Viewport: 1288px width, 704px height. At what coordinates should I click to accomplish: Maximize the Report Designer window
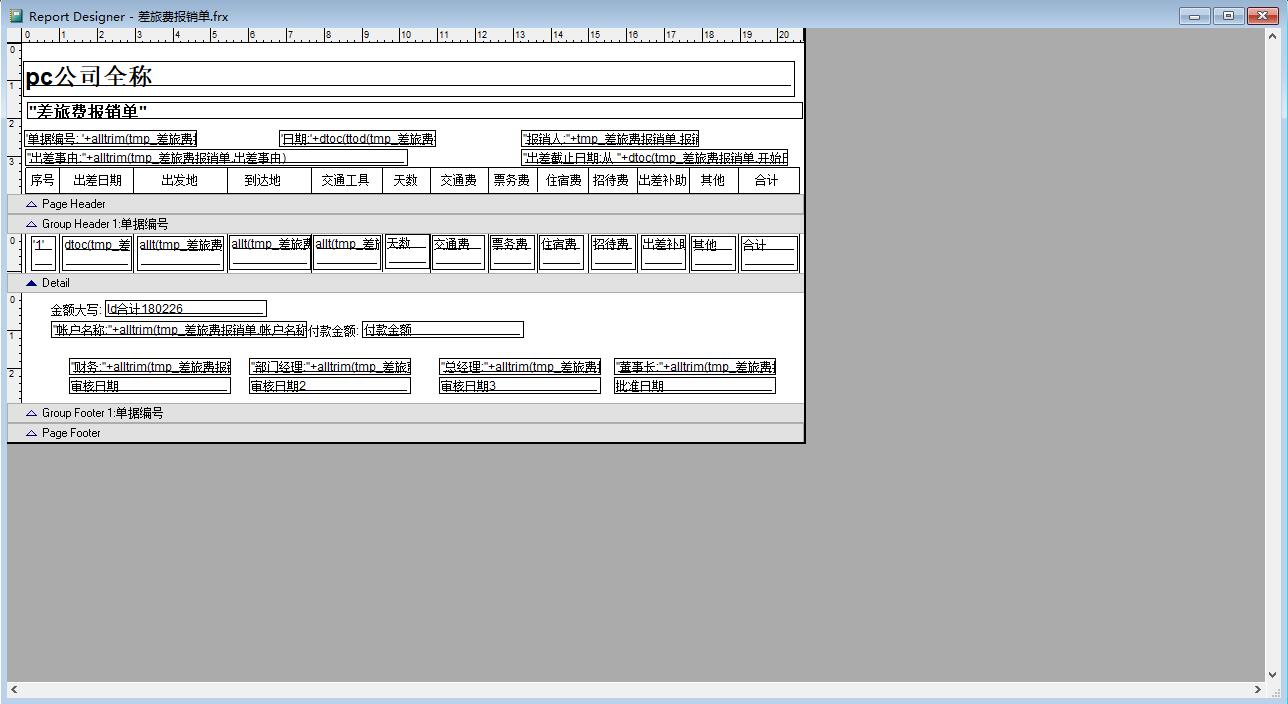1229,16
